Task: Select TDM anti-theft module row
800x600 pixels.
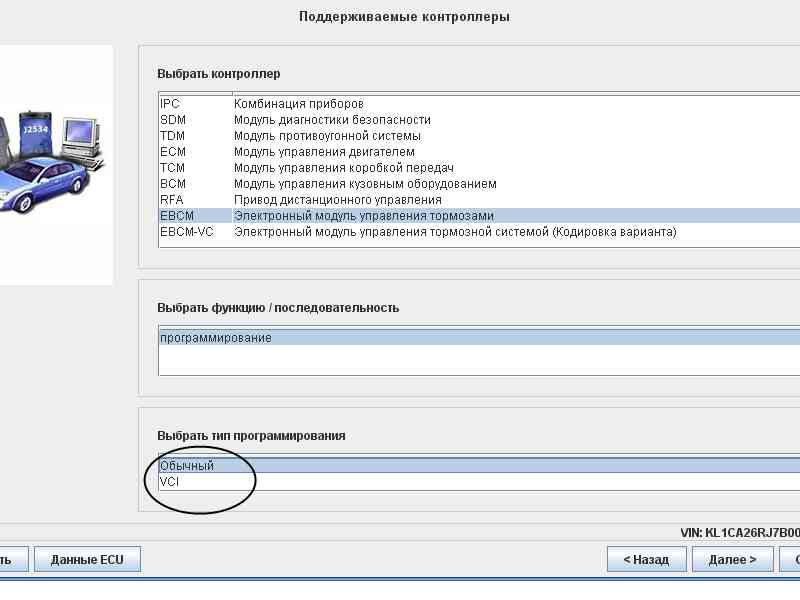Action: (480, 136)
